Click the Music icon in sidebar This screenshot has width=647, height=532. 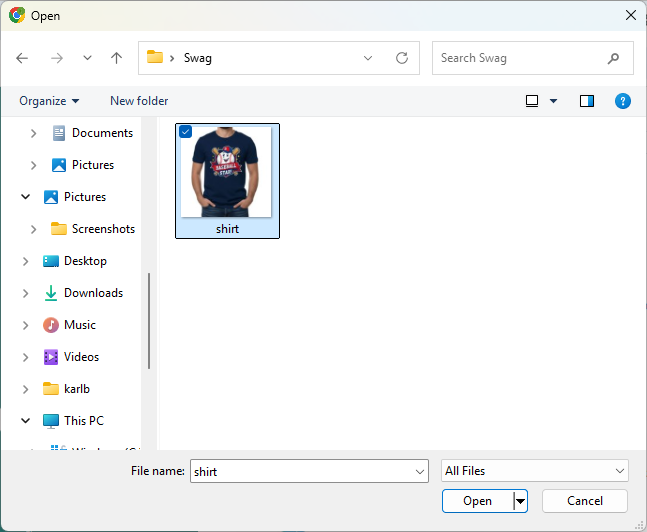click(x=51, y=325)
